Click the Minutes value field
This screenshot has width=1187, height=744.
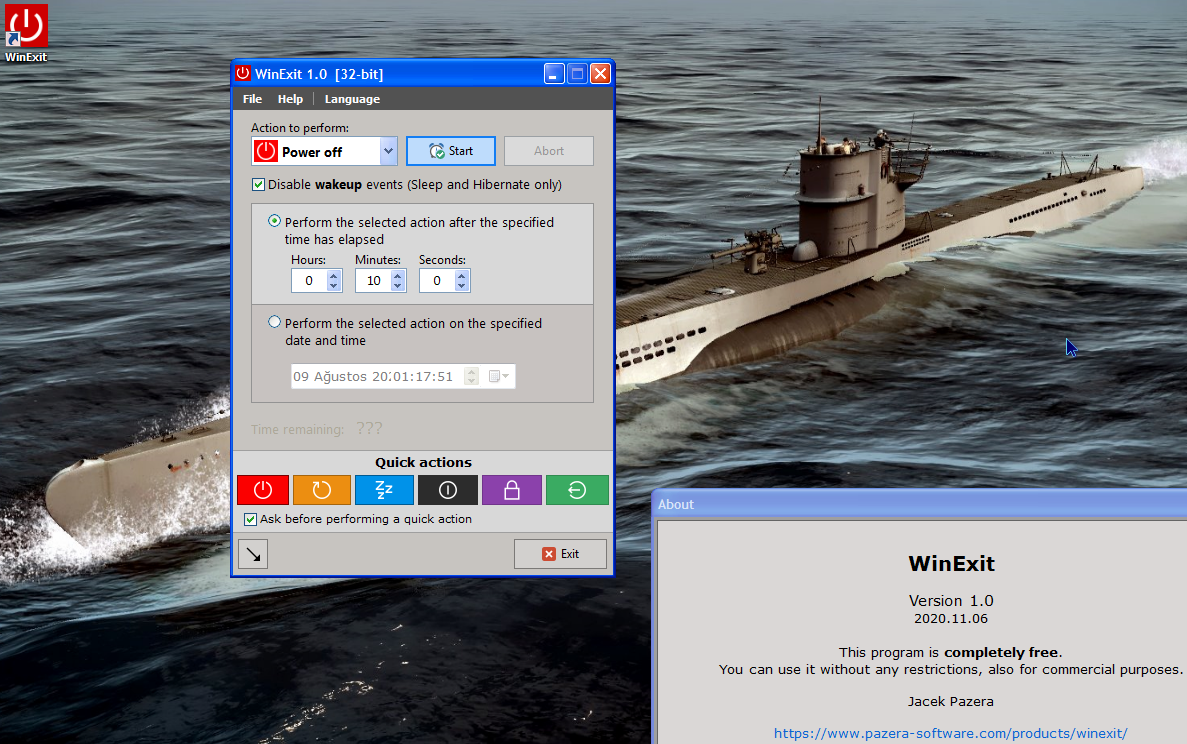(373, 281)
